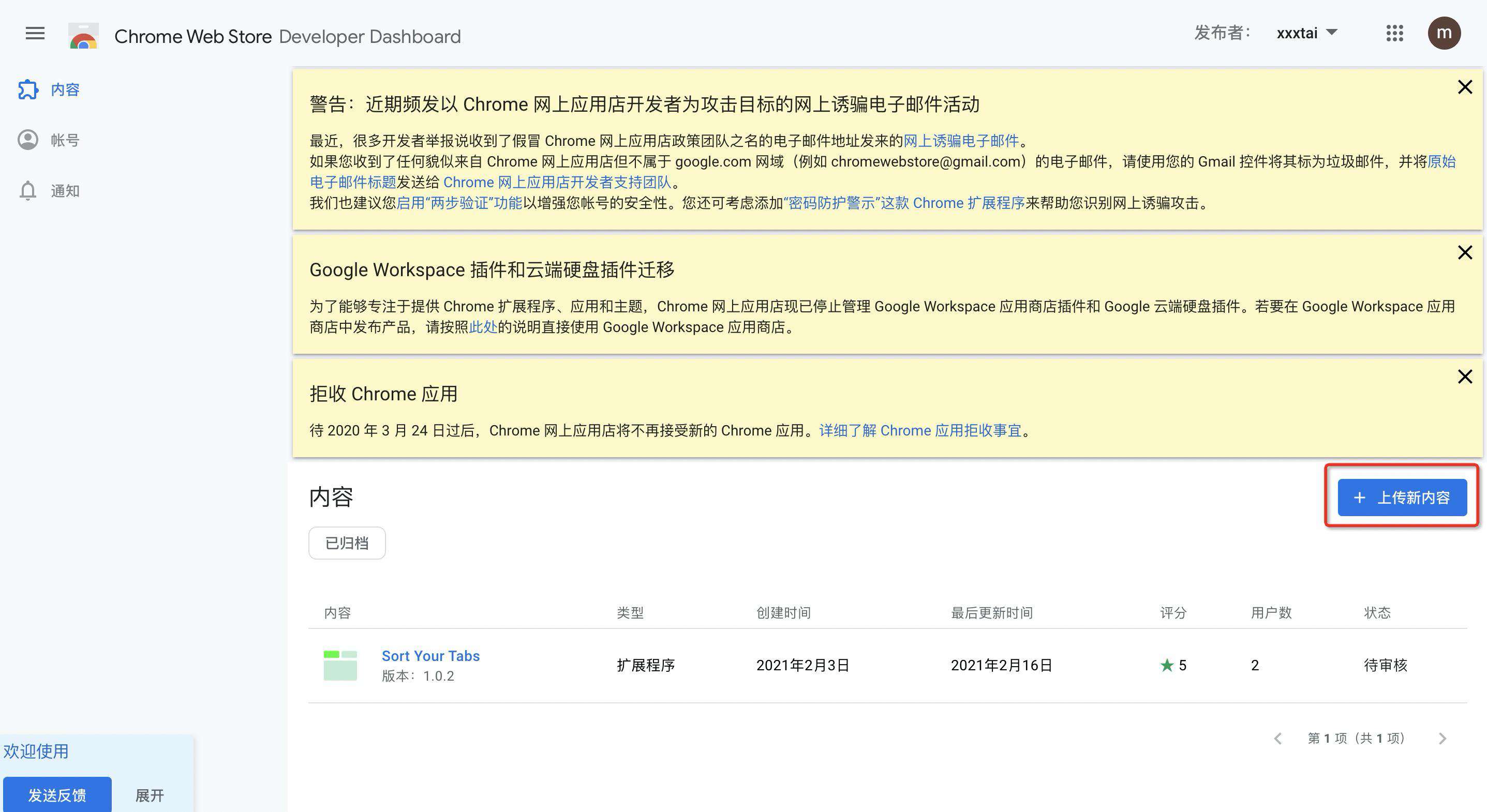Dismiss the 拒收 Chrome 应用 banner

[x=1465, y=377]
